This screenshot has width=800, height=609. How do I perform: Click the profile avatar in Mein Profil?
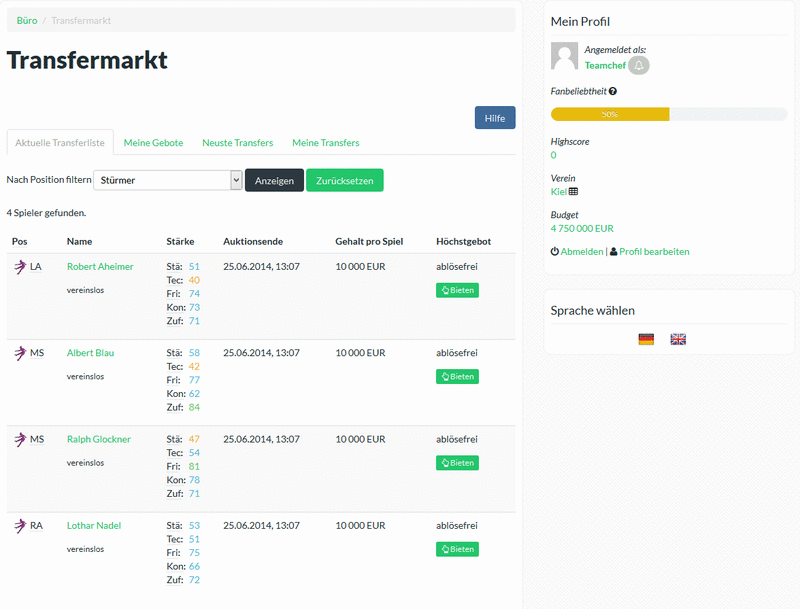[564, 55]
